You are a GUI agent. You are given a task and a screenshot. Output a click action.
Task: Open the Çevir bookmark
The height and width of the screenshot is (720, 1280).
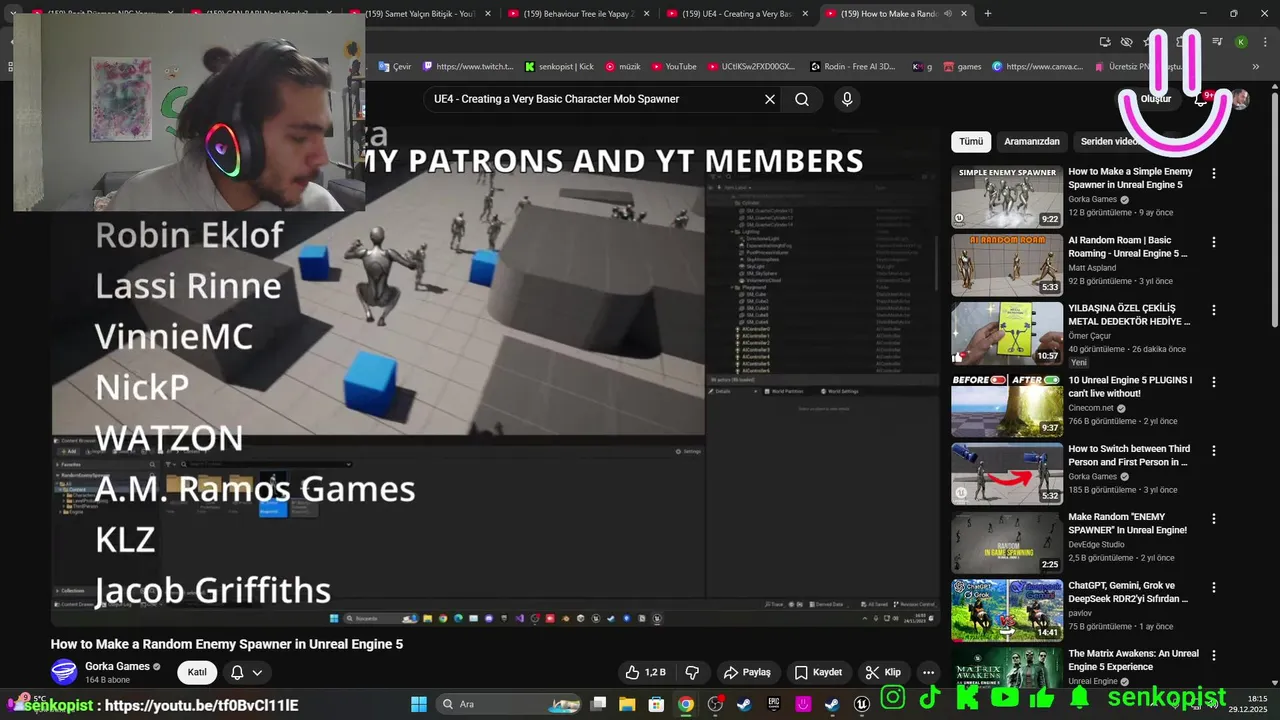(x=395, y=66)
